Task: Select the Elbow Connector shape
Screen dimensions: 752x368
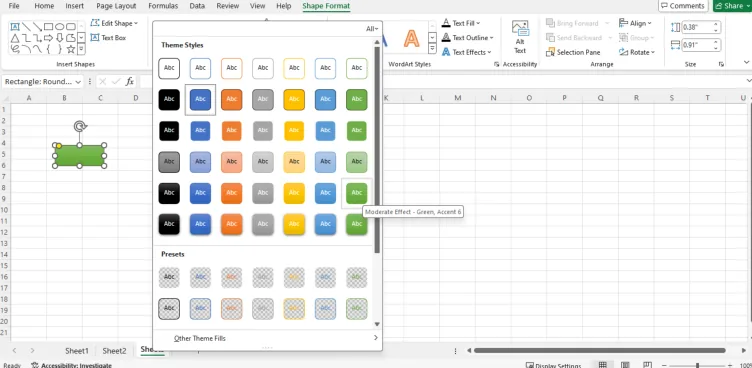Action: [x=26, y=38]
